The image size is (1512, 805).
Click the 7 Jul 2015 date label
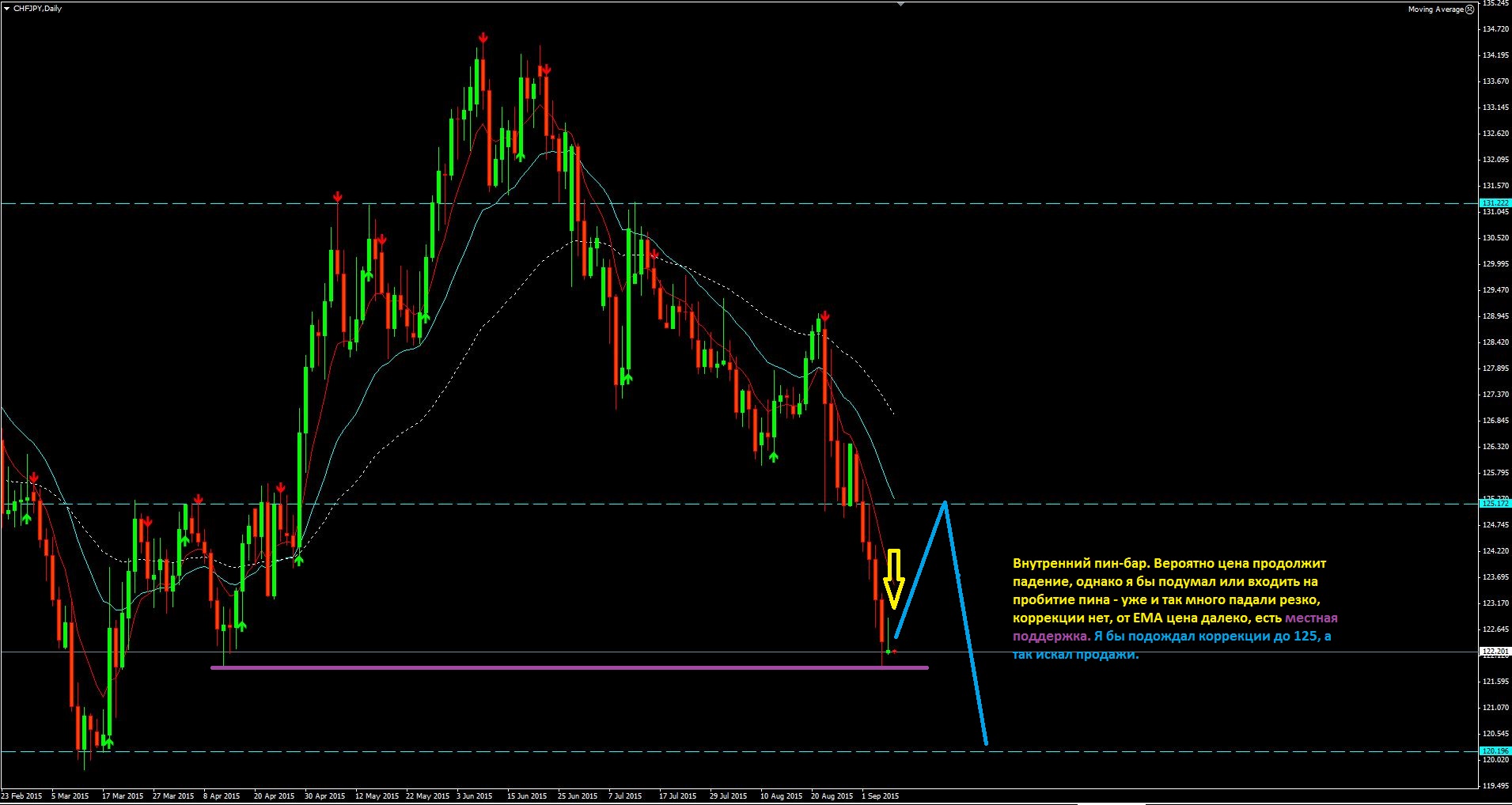pyautogui.click(x=626, y=796)
